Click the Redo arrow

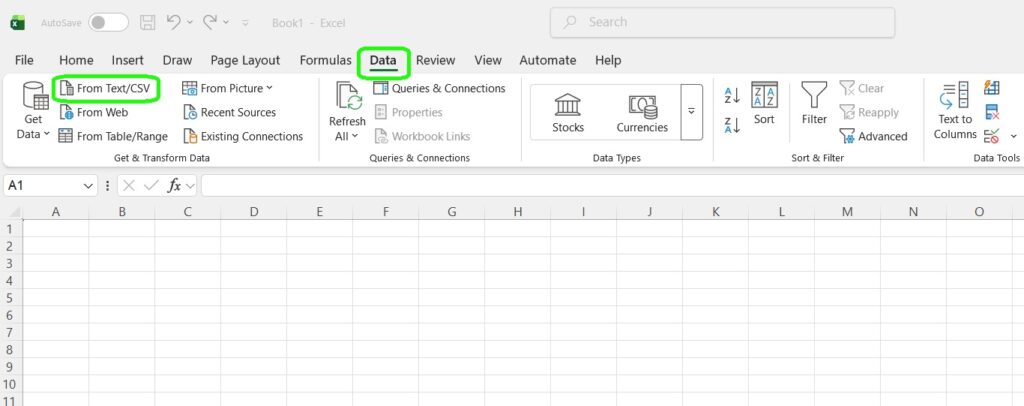click(x=210, y=22)
